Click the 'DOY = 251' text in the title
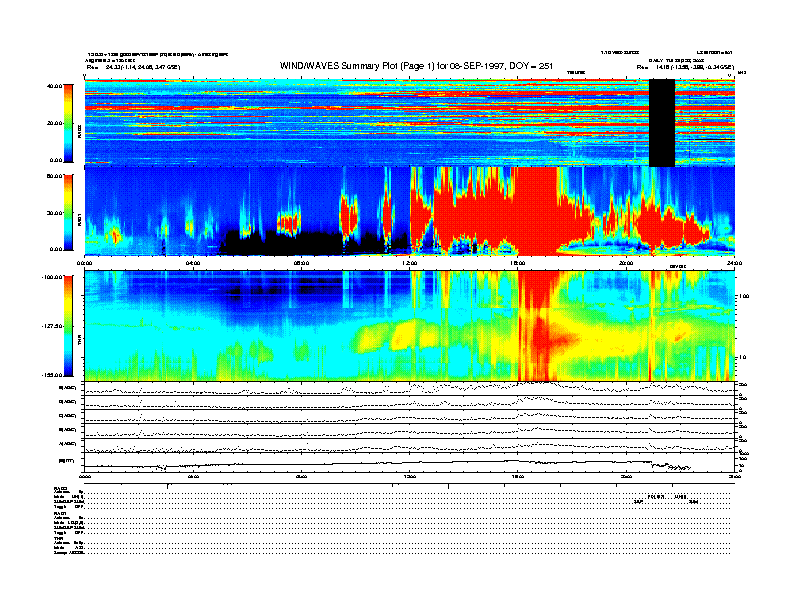The width and height of the screenshot is (792, 612). tap(531, 66)
